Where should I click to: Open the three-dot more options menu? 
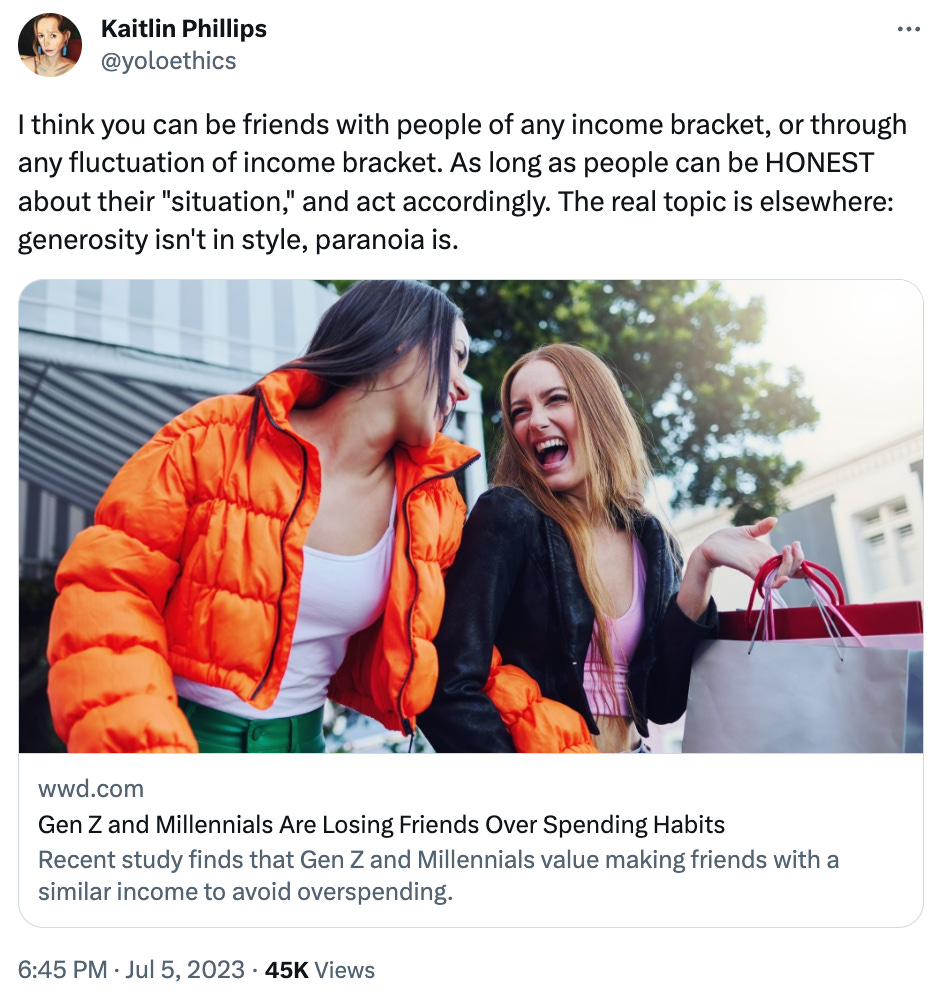click(908, 29)
